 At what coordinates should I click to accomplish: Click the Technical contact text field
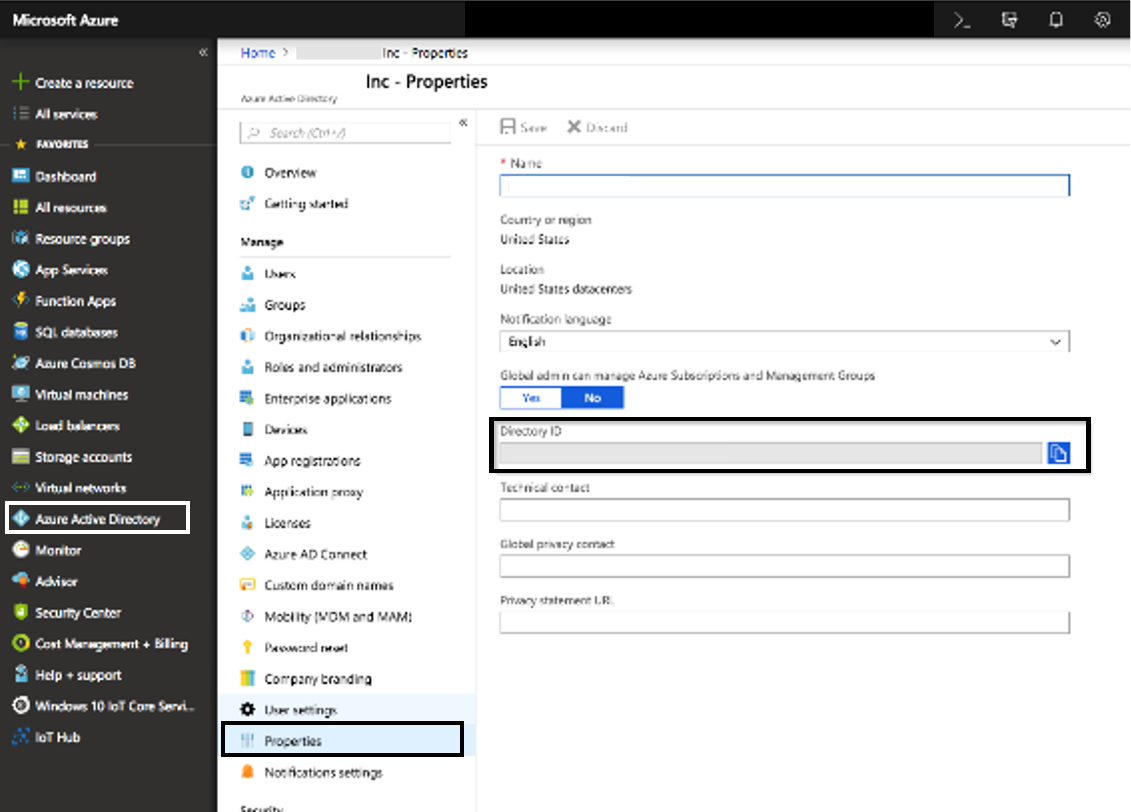point(784,510)
